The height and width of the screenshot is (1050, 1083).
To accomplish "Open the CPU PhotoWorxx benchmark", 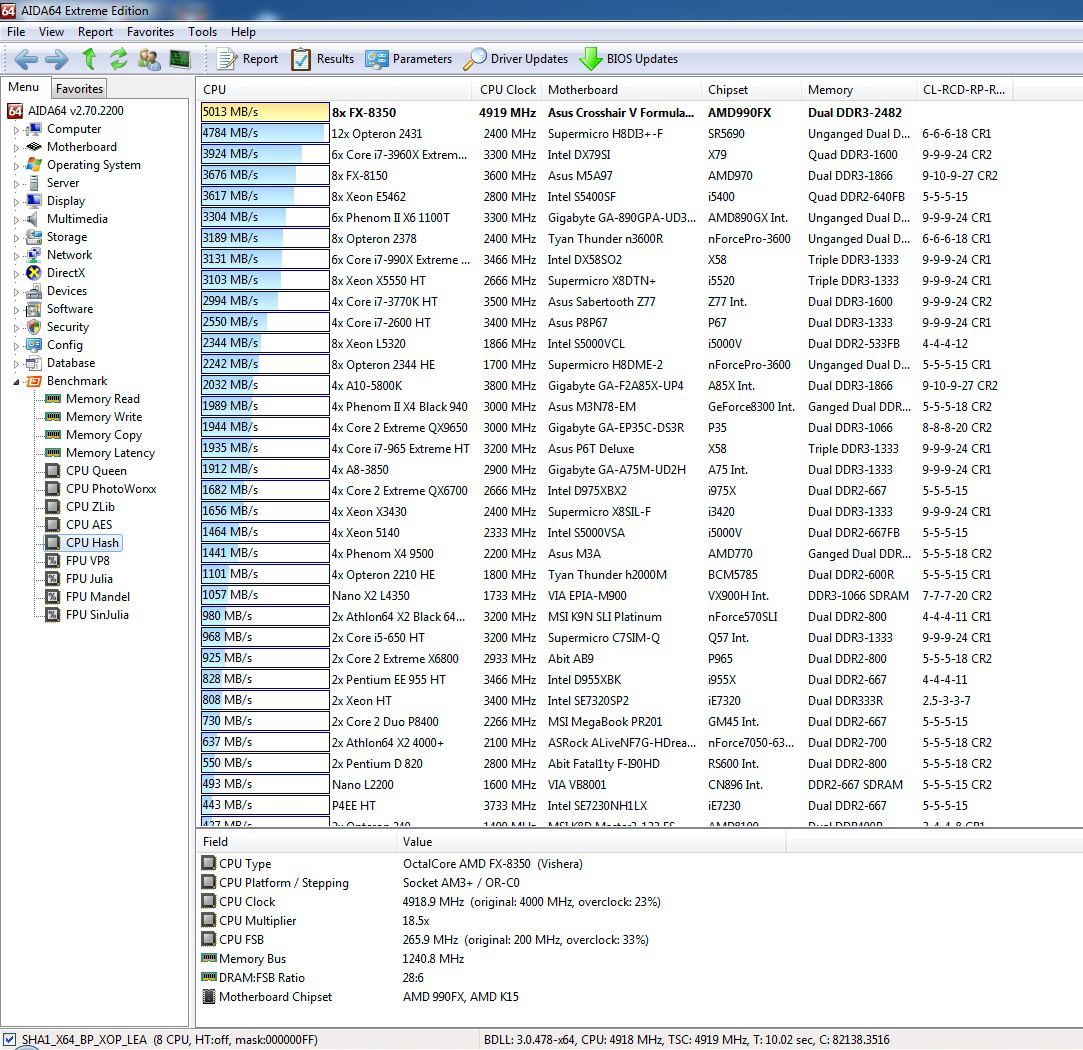I will (x=101, y=488).
